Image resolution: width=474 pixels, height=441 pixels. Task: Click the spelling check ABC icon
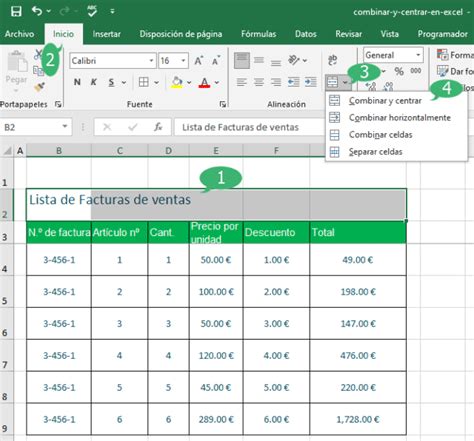[x=92, y=11]
